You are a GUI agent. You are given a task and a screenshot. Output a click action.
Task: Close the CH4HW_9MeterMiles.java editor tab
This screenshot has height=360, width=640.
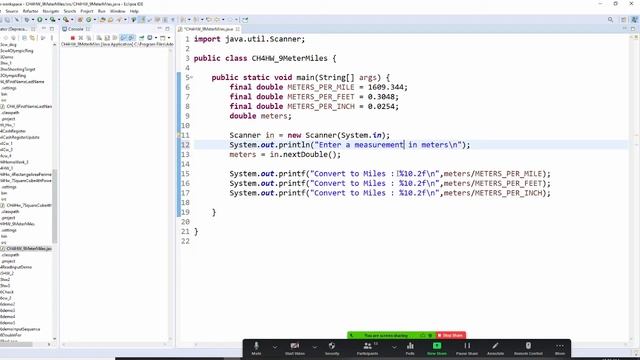click(238, 29)
